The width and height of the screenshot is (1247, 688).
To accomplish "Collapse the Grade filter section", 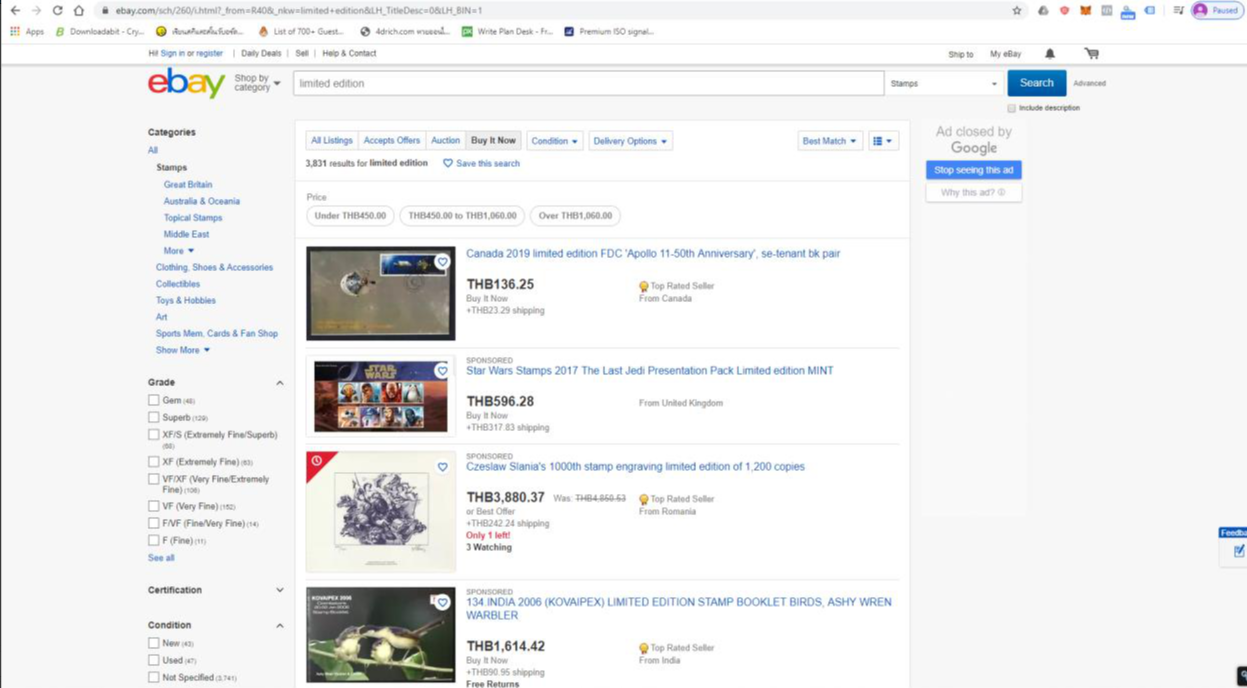I will (x=280, y=383).
